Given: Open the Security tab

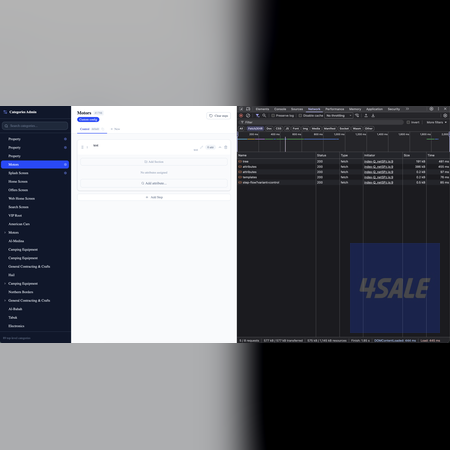Looking at the screenshot, I should pos(394,109).
